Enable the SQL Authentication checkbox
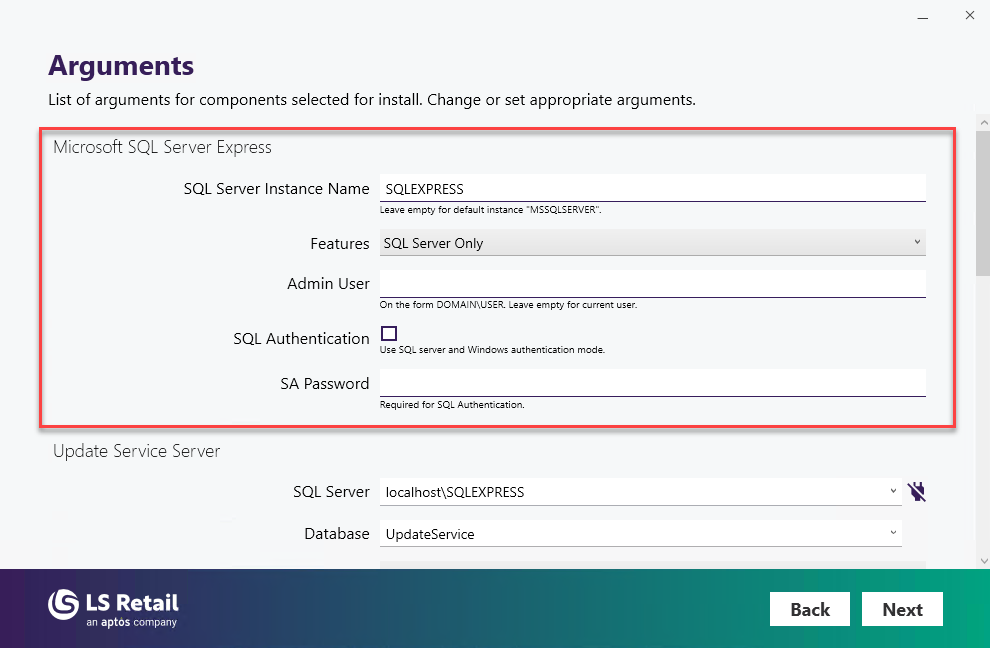990x648 pixels. click(x=389, y=334)
